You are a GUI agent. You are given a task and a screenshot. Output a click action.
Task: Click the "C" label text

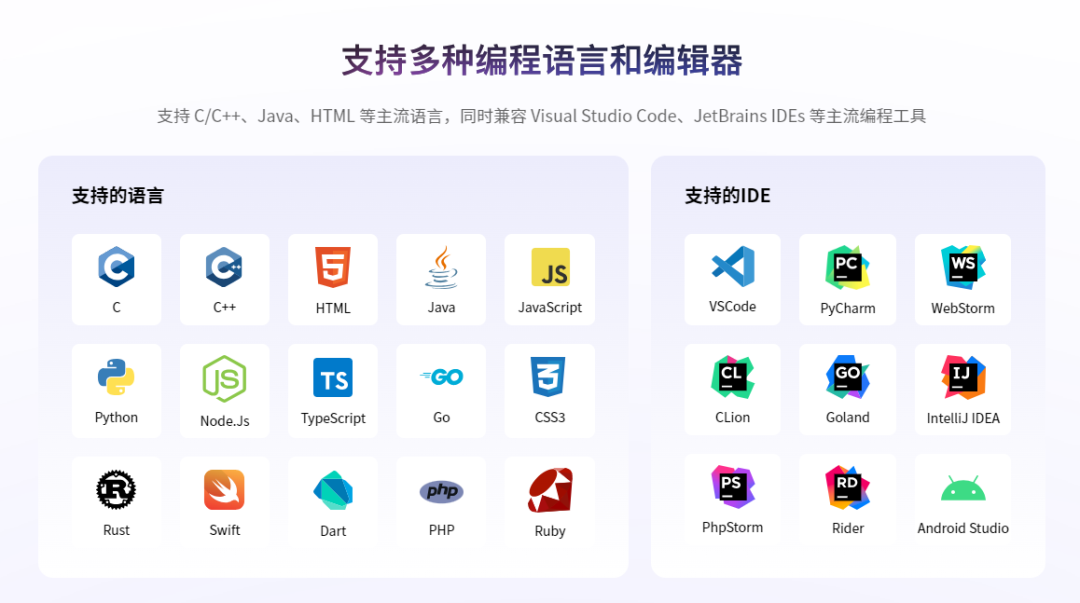[x=116, y=307]
